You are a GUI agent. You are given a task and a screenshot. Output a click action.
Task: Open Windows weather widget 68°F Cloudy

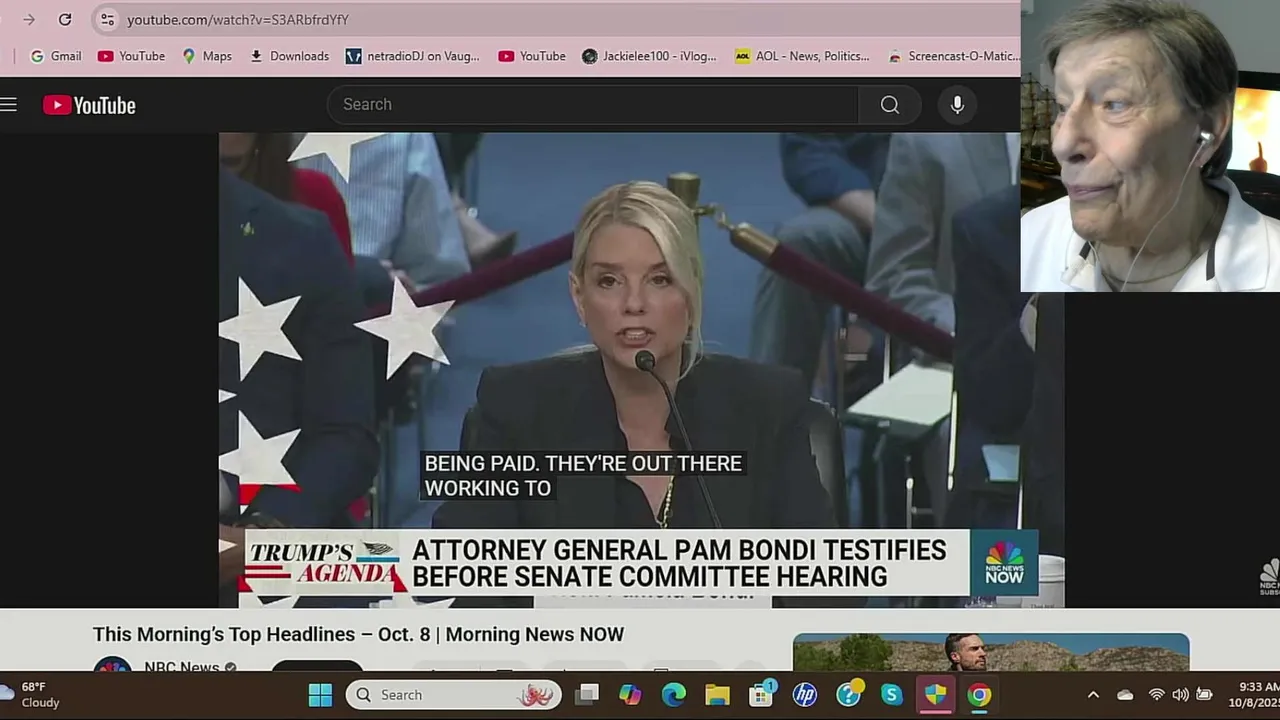[x=32, y=694]
